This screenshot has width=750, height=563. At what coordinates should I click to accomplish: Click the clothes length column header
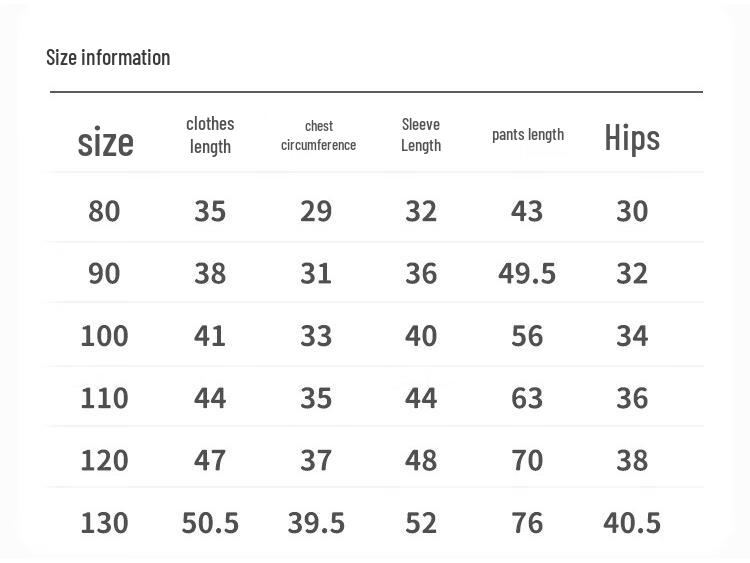210,135
